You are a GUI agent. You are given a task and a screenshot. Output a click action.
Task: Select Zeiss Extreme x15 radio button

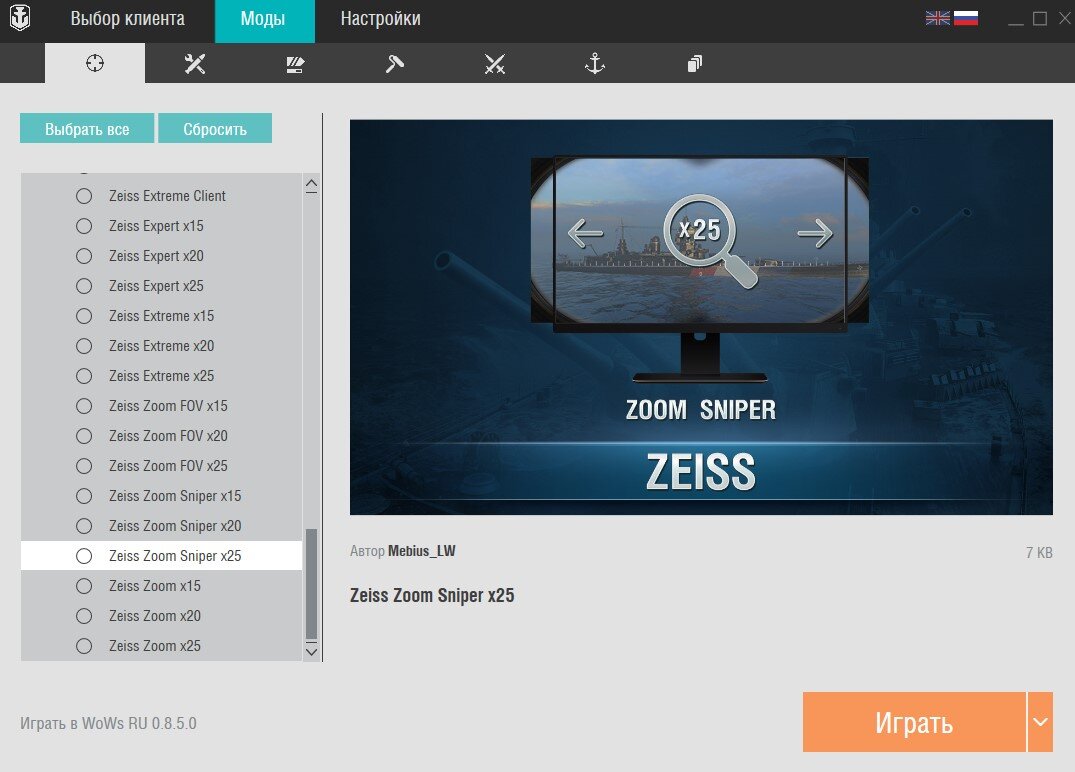click(x=84, y=316)
